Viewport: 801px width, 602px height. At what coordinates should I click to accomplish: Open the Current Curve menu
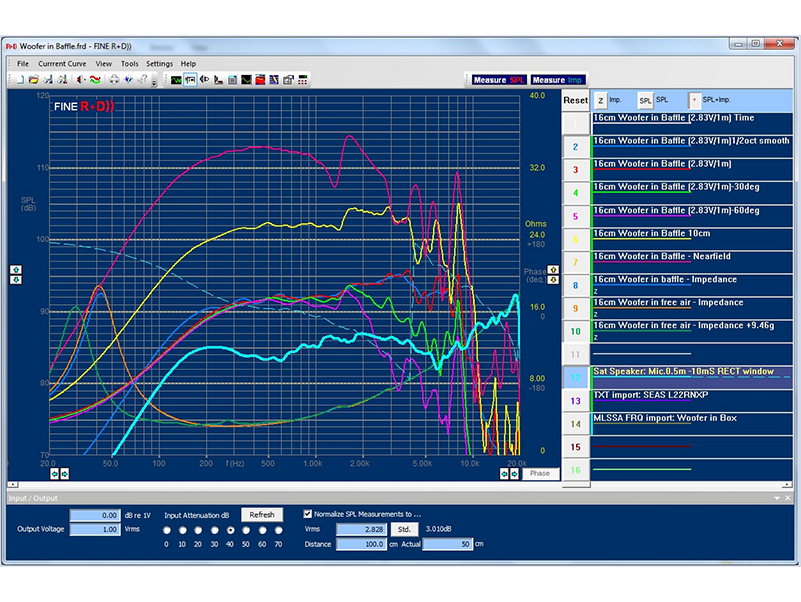63,63
